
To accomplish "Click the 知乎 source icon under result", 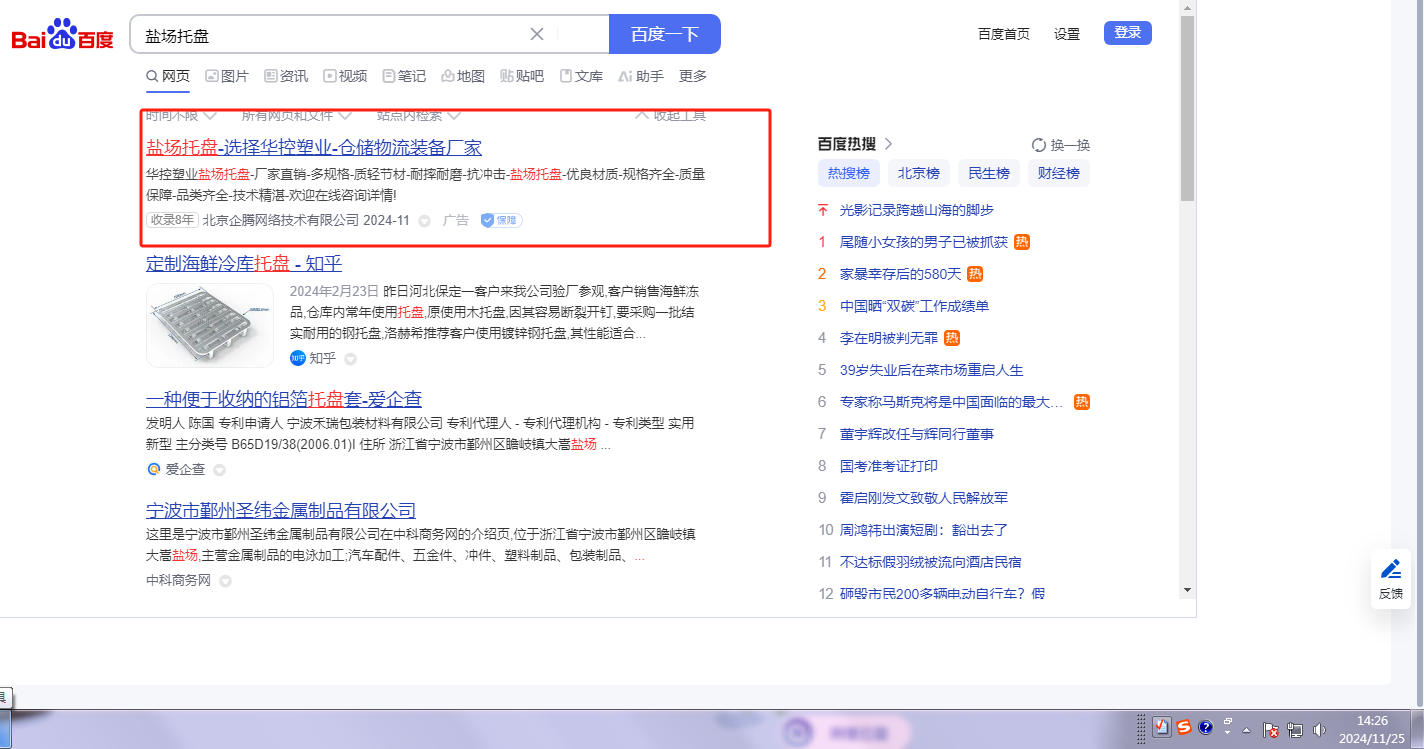I will point(298,358).
